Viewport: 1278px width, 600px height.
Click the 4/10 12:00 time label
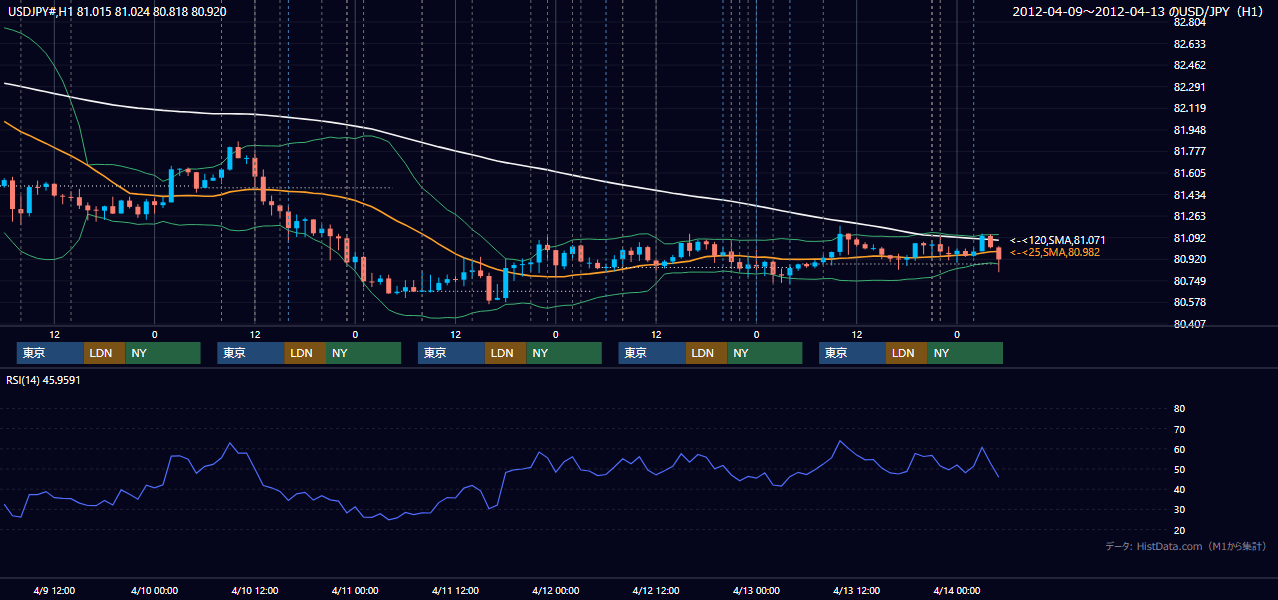[x=254, y=590]
